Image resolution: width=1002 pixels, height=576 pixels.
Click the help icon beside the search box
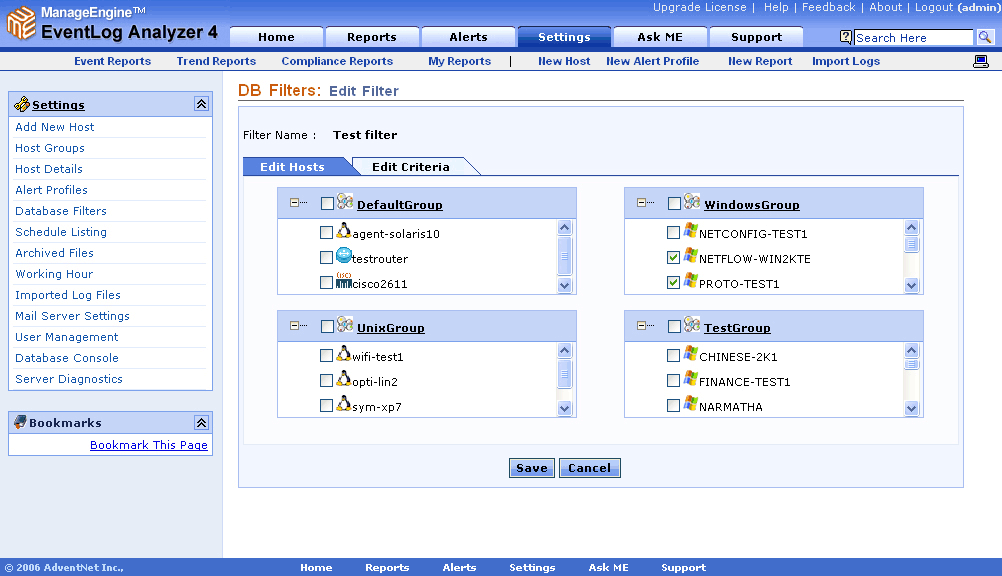coord(845,37)
